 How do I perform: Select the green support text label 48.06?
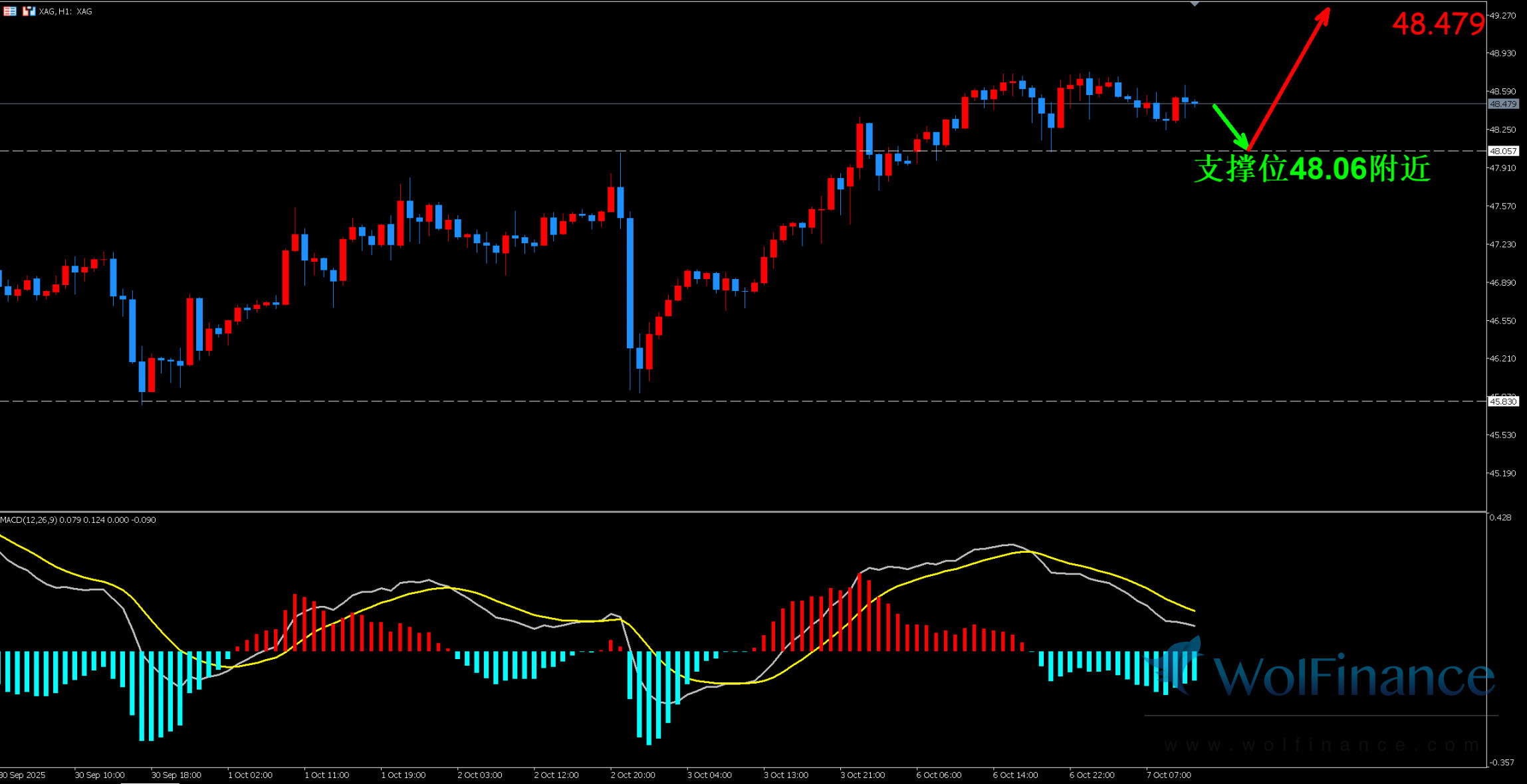(1312, 169)
